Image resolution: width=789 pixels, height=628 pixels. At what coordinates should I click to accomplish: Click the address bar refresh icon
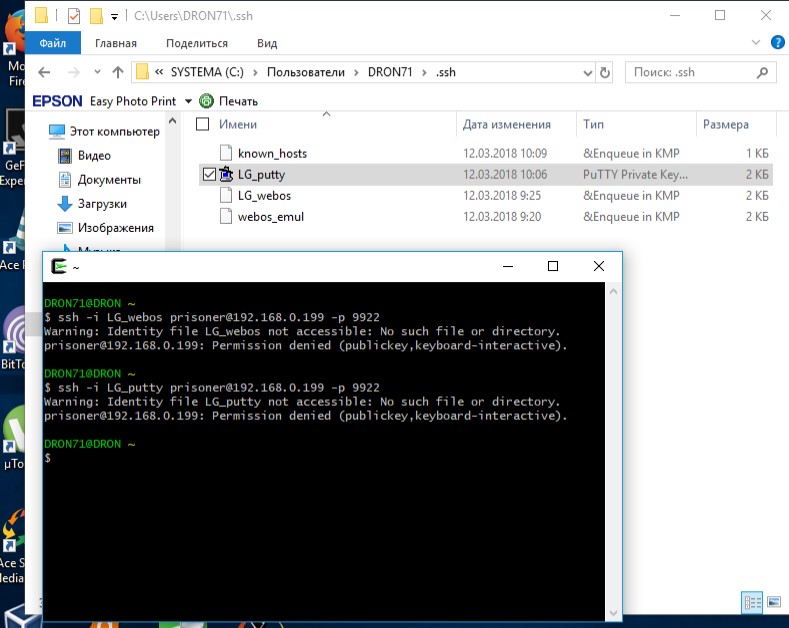pos(604,72)
